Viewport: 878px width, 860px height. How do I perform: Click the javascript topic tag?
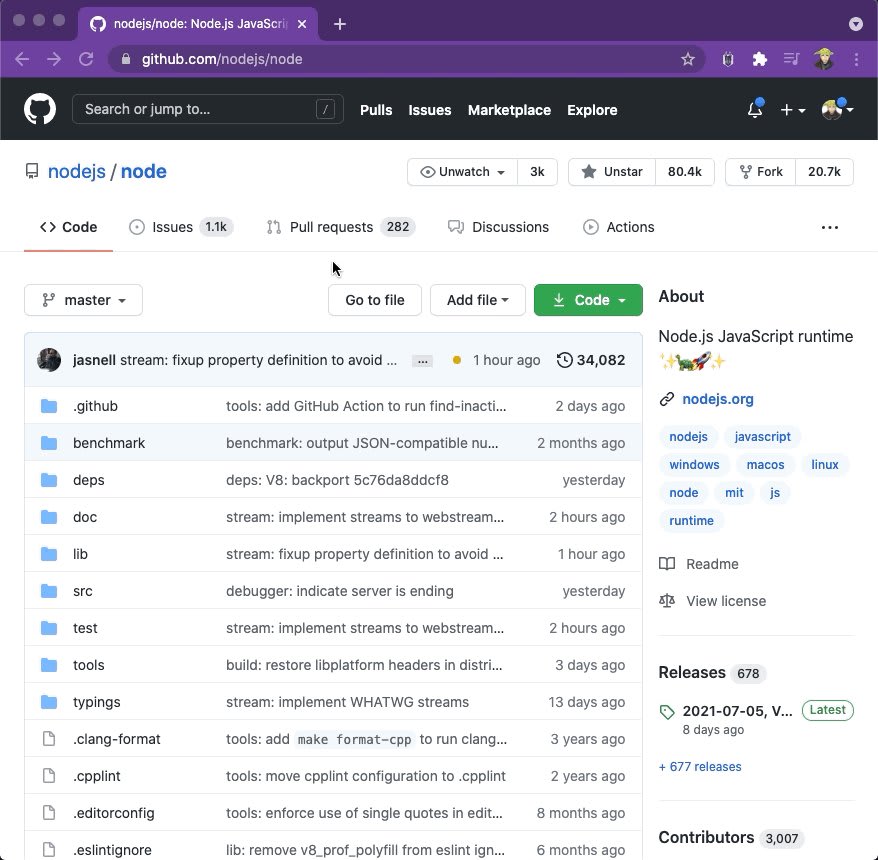(x=763, y=437)
